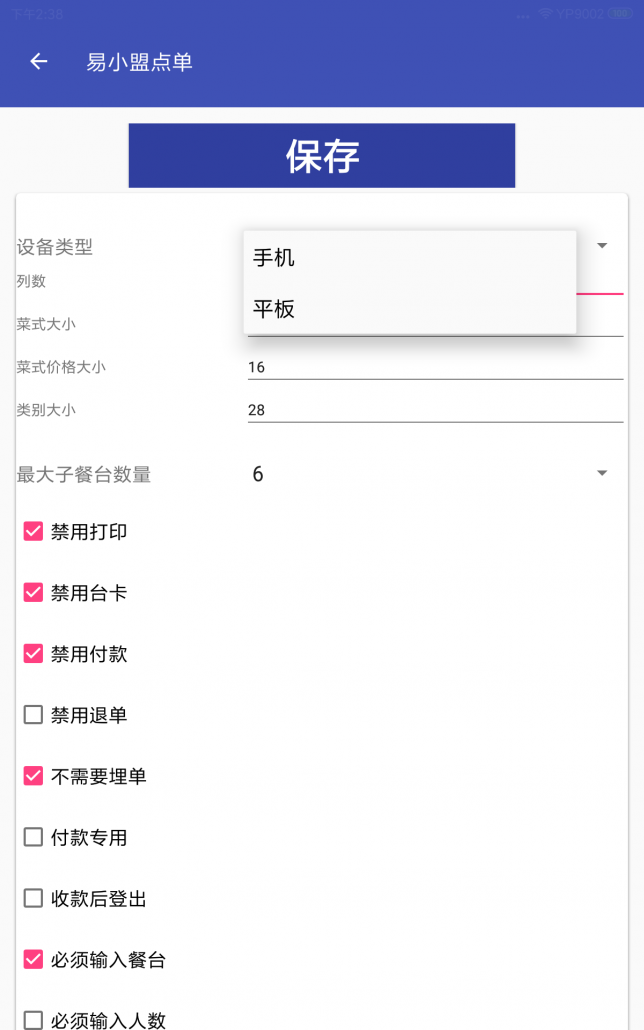Click the 菜式价格大小 input field with 16
Image resolution: width=644 pixels, height=1030 pixels.
point(436,367)
